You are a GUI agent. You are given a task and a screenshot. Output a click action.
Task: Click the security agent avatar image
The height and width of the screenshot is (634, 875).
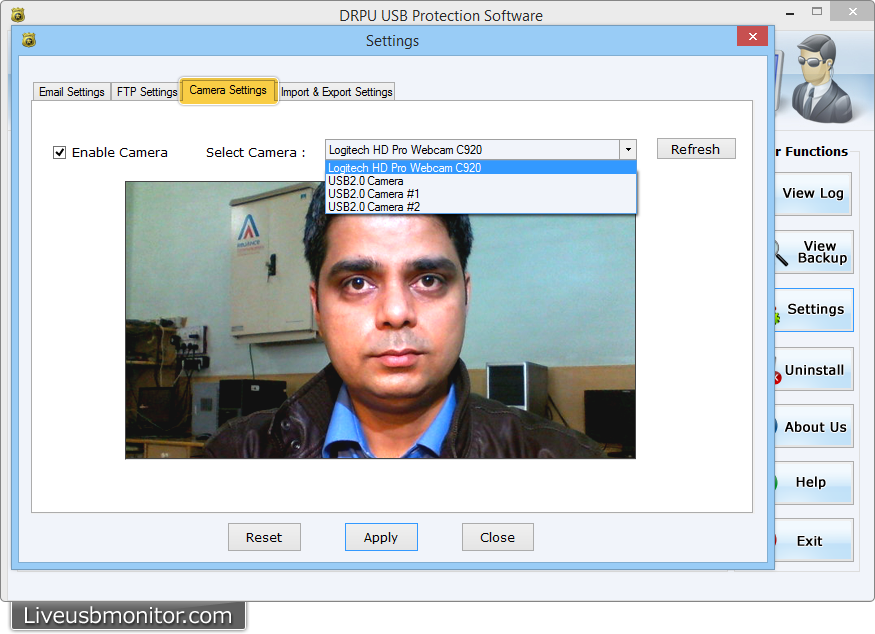(823, 78)
